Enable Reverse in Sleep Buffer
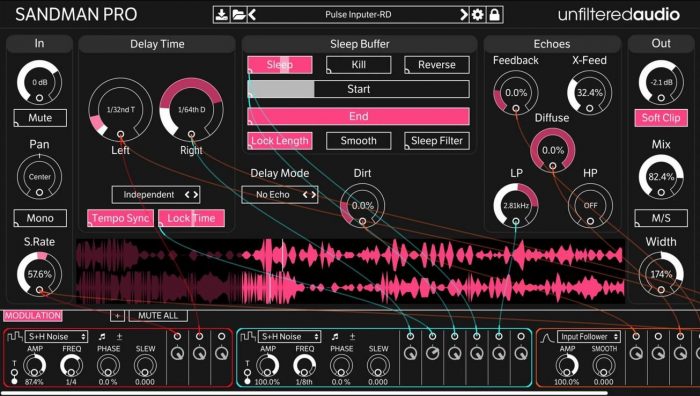Screen dimensions: 700x396 click(x=437, y=65)
